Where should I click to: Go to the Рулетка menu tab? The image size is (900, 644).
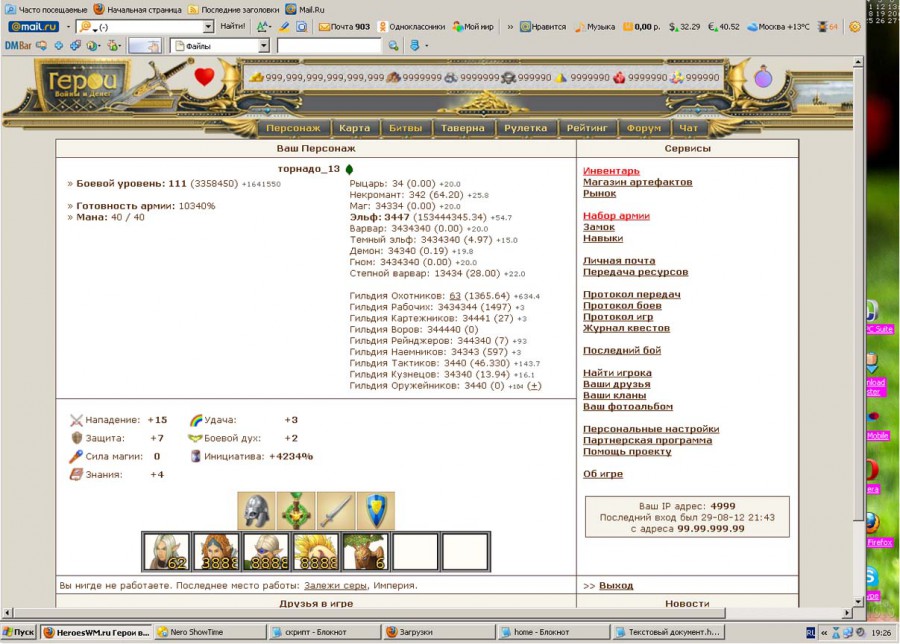click(x=525, y=128)
